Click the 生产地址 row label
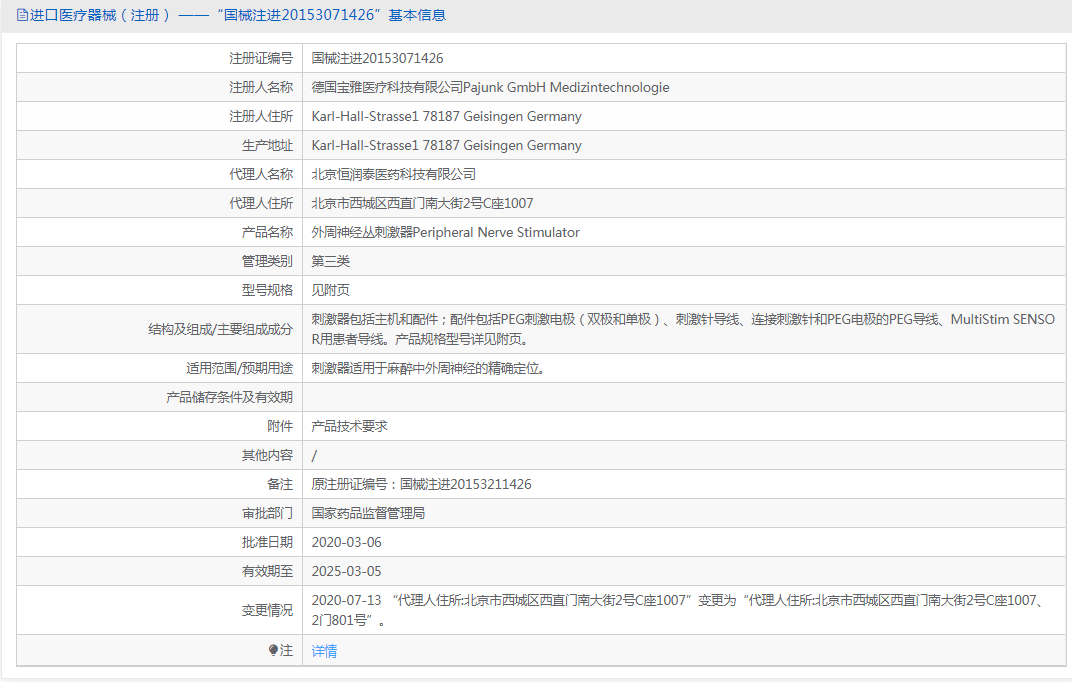 (x=267, y=145)
